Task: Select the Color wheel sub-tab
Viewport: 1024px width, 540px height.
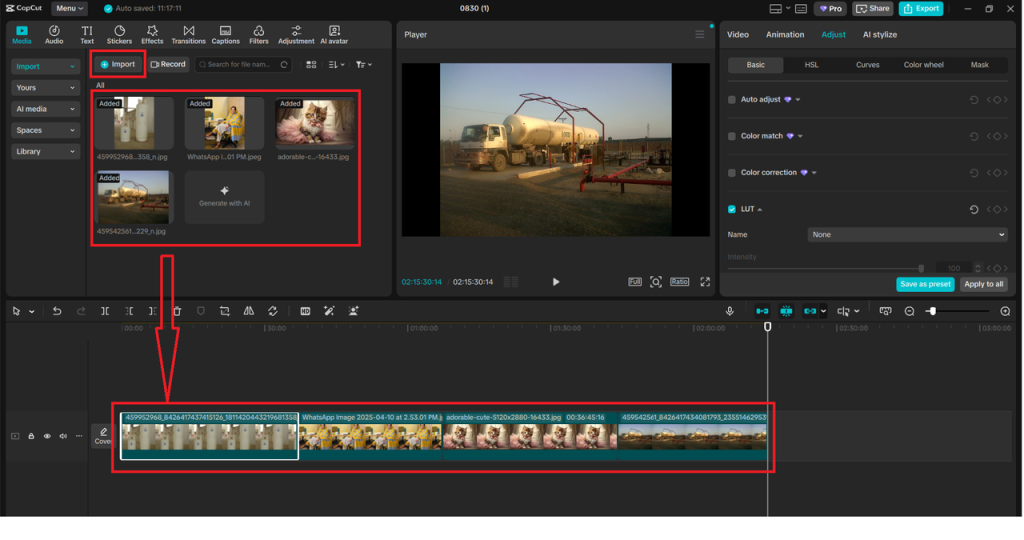Action: (923, 65)
